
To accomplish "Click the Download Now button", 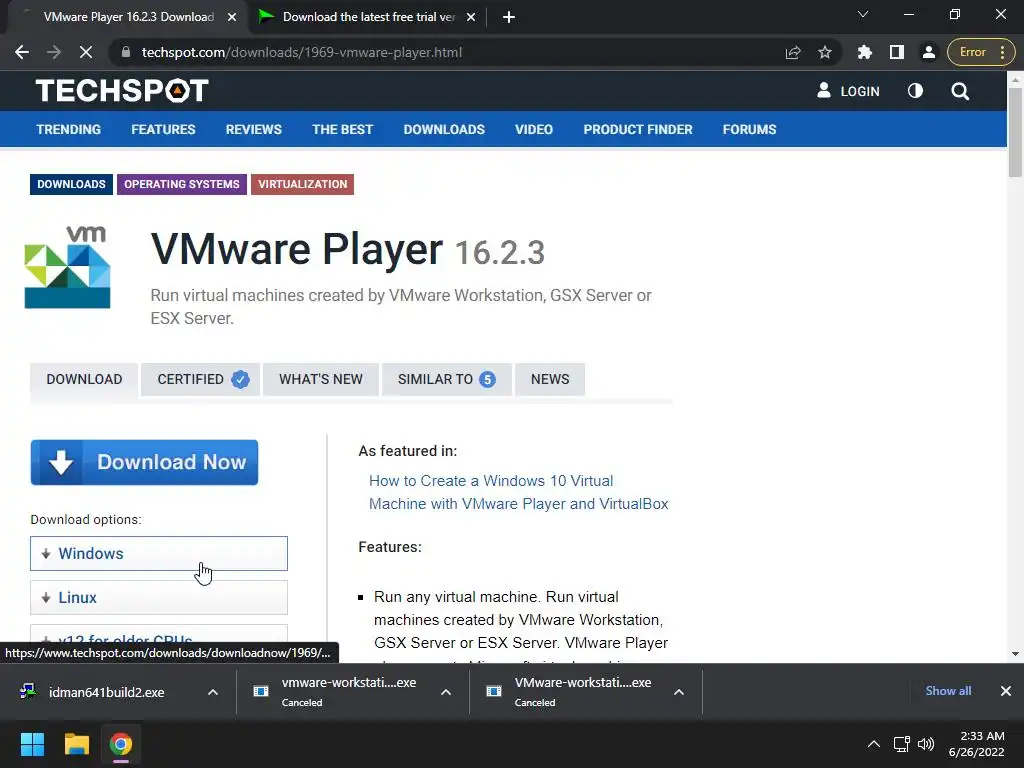I will pos(144,462).
